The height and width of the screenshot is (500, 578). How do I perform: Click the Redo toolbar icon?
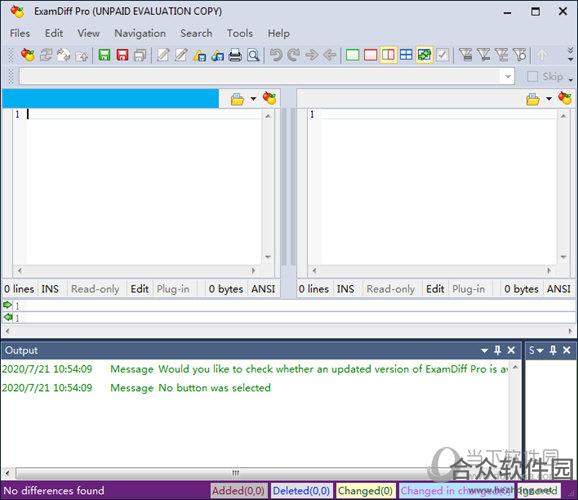coord(294,55)
